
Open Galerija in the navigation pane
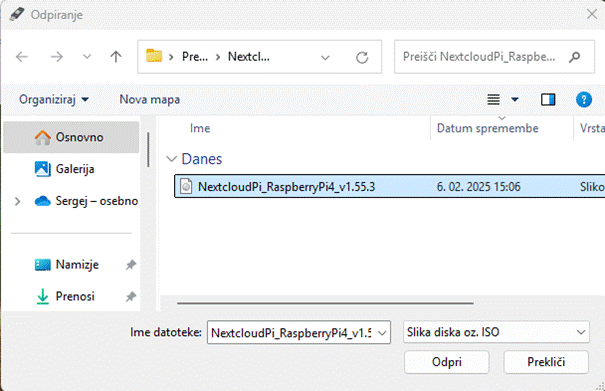[x=75, y=169]
